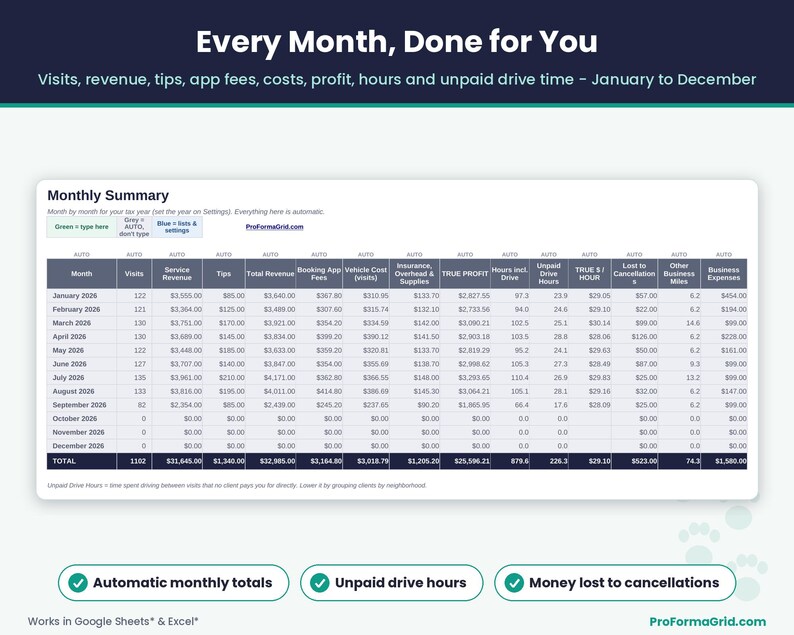Click the total visits cell 1102
This screenshot has width=794, height=635.
coord(134,461)
